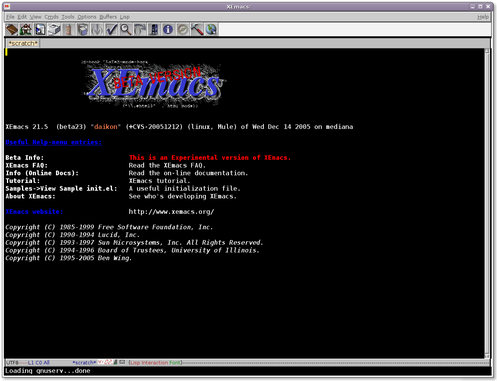Screen dimensions: 497x381
Task: Print buffer using the printer icon
Action: click(54, 30)
